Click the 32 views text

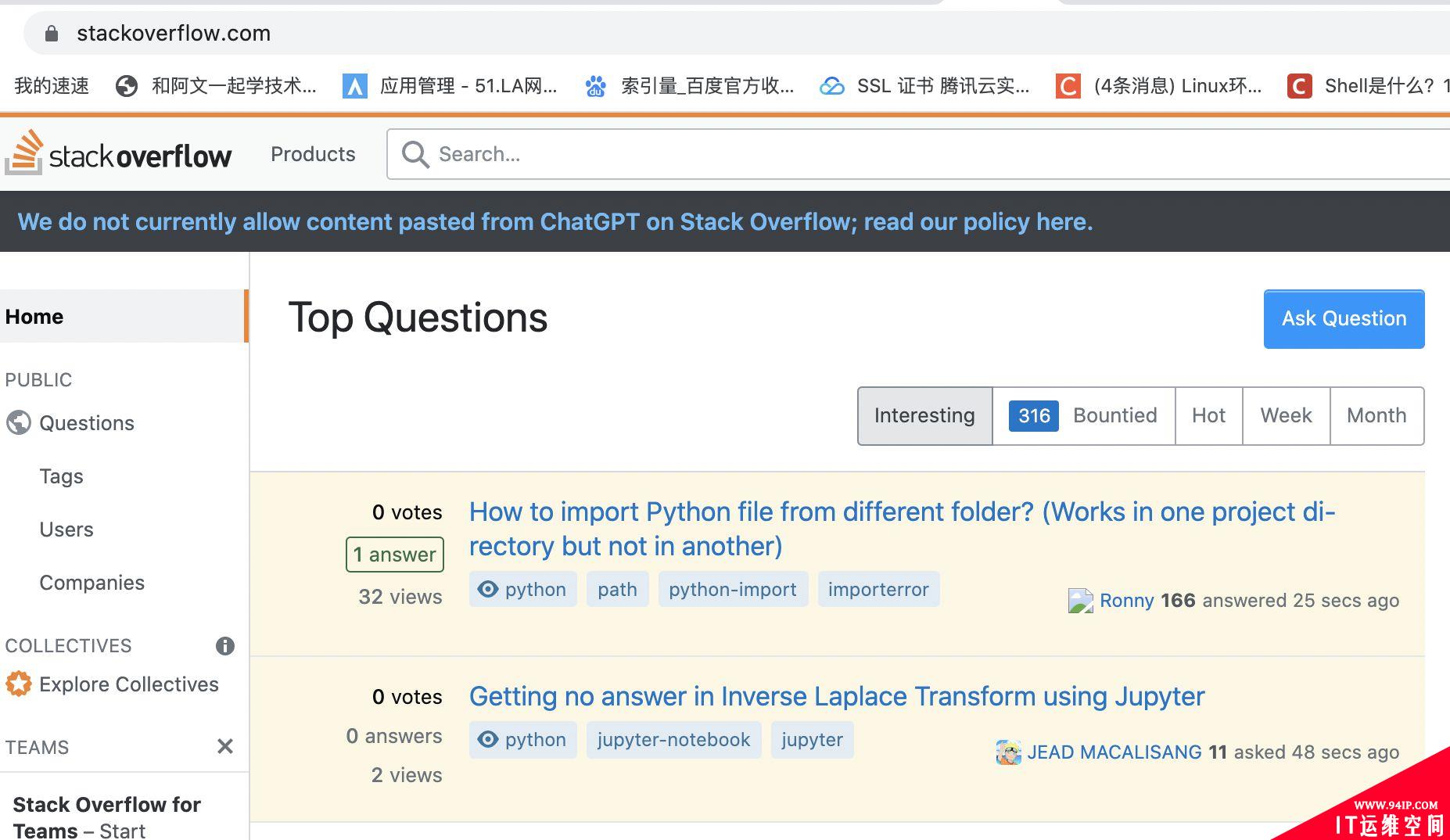[400, 598]
